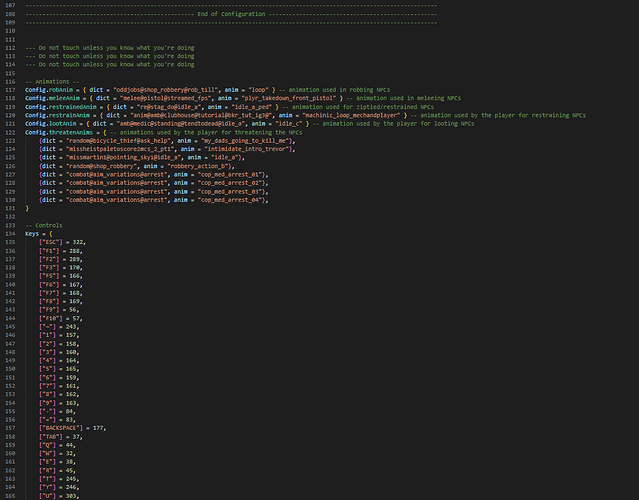This screenshot has width=639, height=500.
Task: Click gutter line number 157
Action: pos(10,428)
